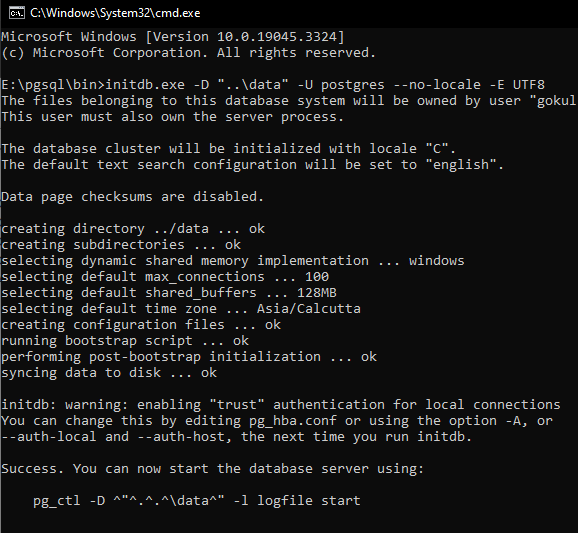Screen dimensions: 578x533
Task: Click the initdb.exe command line
Action: tap(273, 85)
